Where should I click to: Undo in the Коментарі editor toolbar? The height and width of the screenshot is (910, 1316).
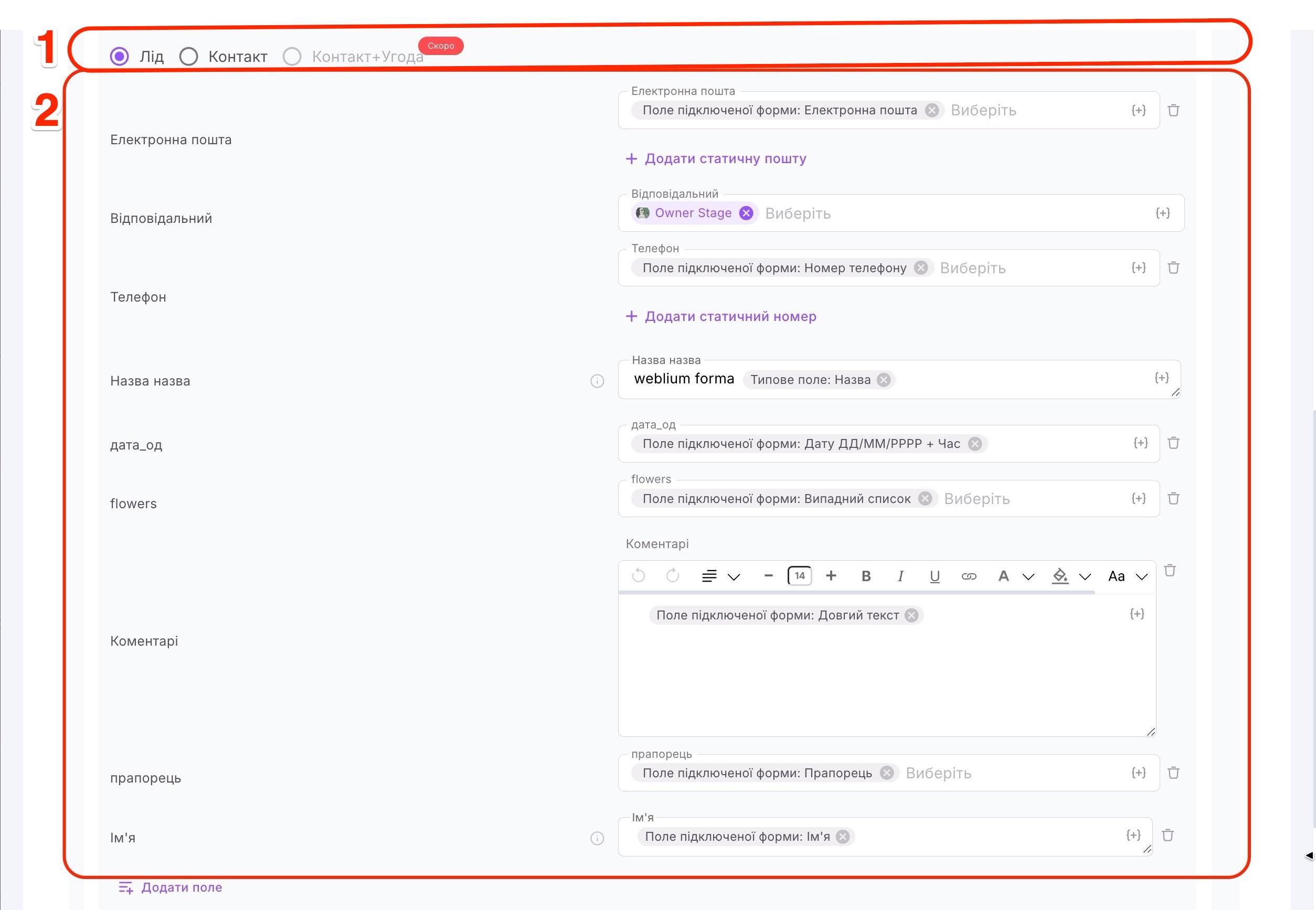coord(638,576)
